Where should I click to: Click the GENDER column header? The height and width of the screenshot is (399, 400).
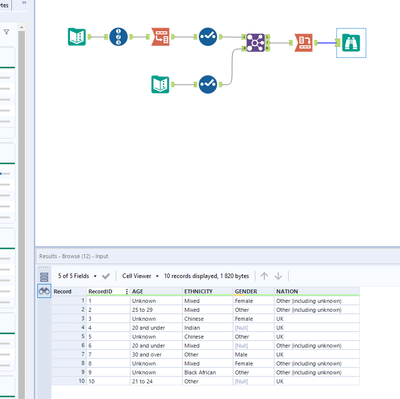click(254, 291)
